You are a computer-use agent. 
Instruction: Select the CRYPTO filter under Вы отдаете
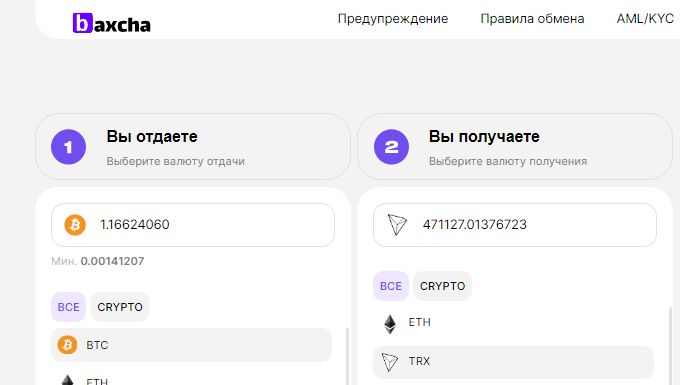120,307
